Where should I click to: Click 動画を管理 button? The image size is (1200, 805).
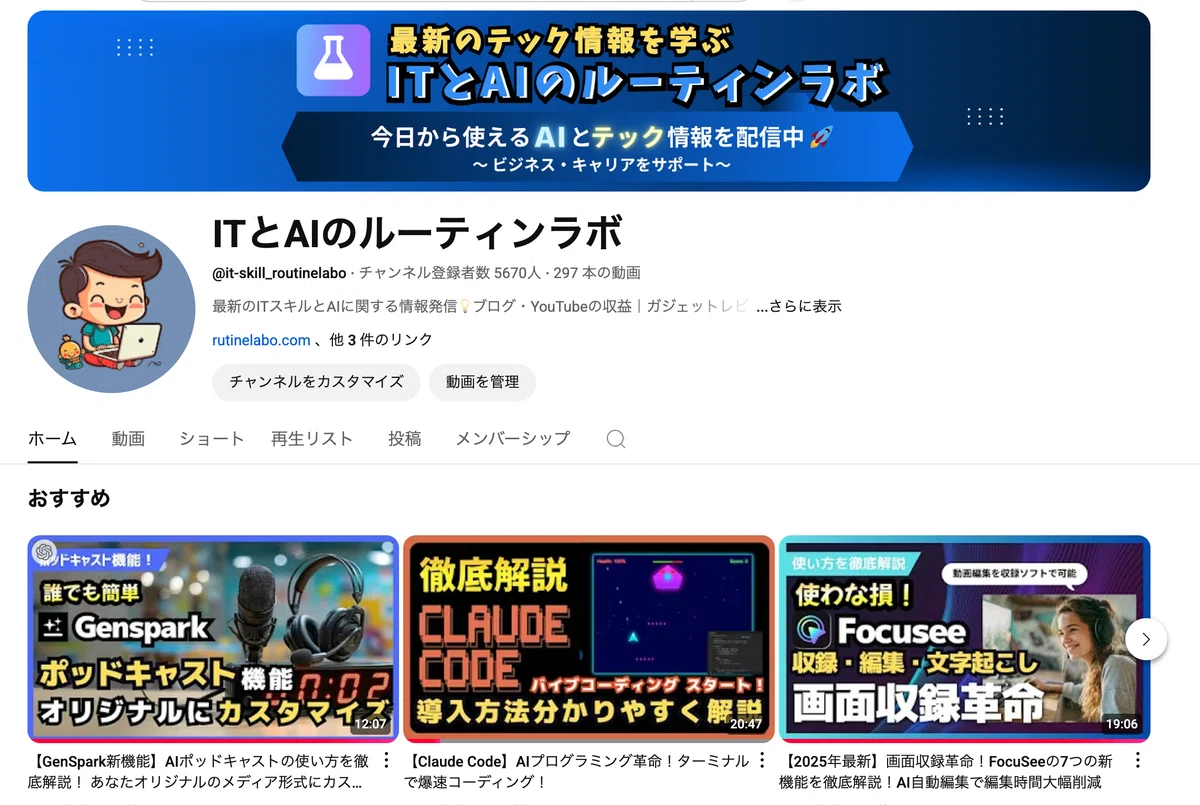(482, 382)
